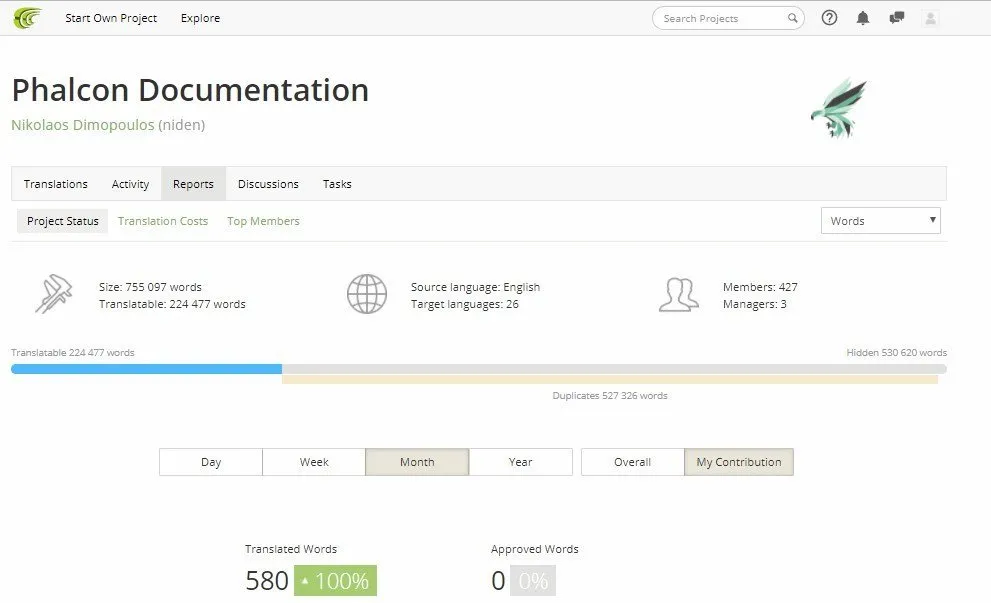
Task: Open the Explore menu item
Action: (x=200, y=18)
